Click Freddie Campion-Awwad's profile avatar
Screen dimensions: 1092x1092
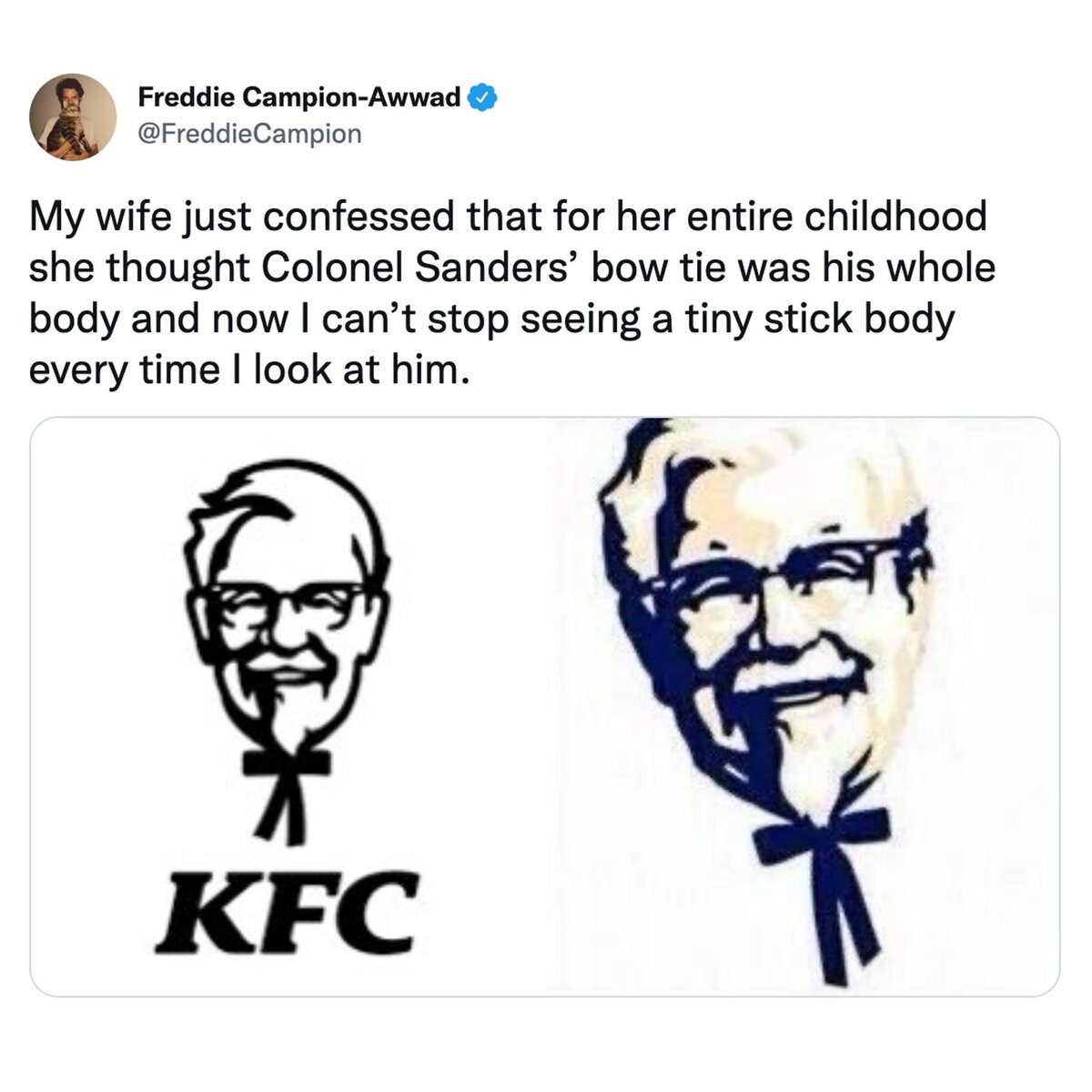(x=73, y=116)
